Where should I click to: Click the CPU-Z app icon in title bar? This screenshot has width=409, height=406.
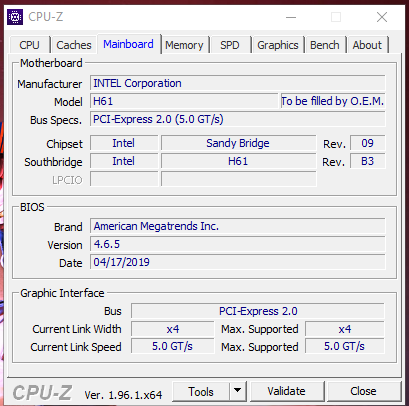(x=15, y=17)
